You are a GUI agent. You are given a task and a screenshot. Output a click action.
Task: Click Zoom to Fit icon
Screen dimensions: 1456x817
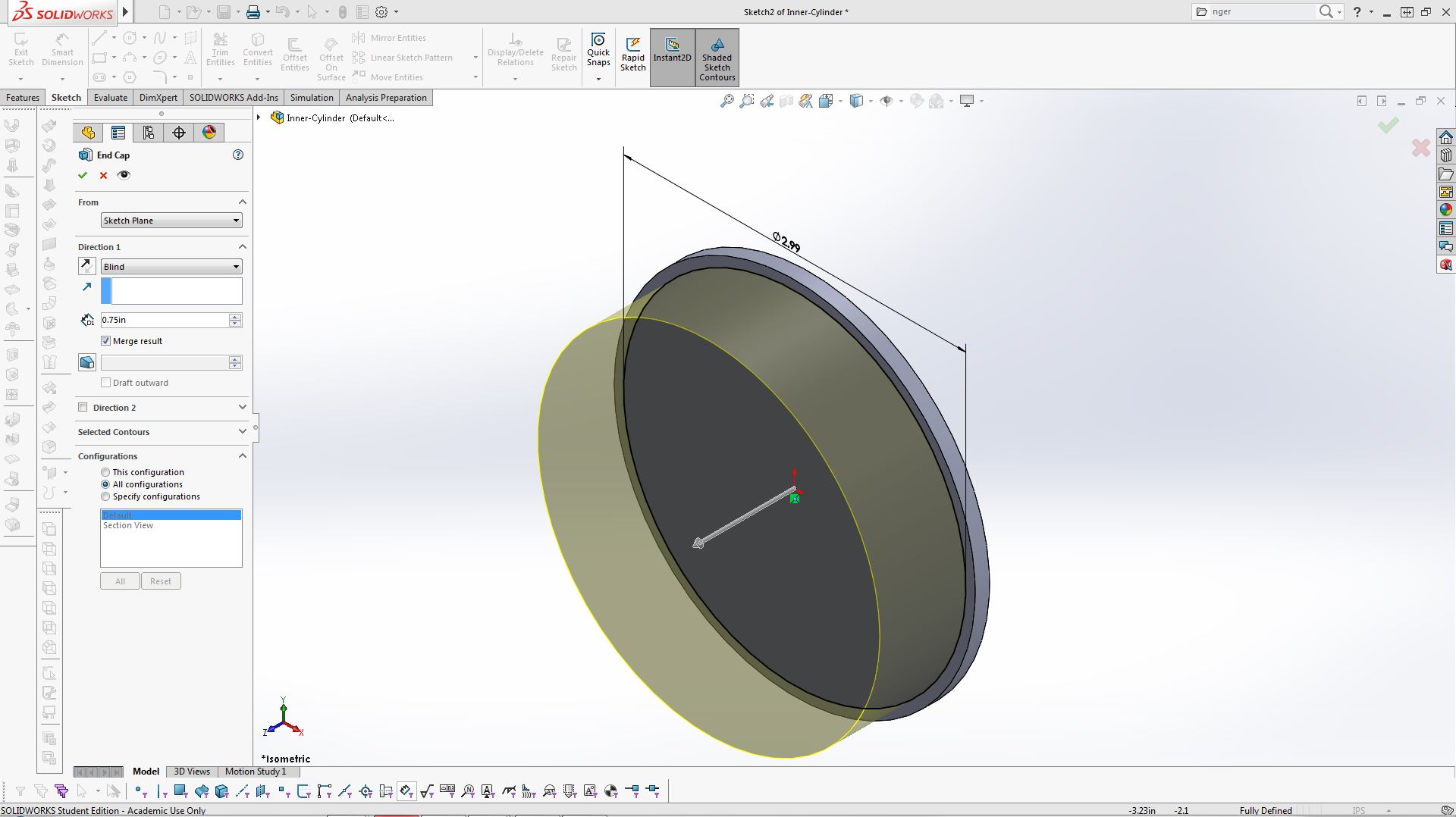coord(726,101)
